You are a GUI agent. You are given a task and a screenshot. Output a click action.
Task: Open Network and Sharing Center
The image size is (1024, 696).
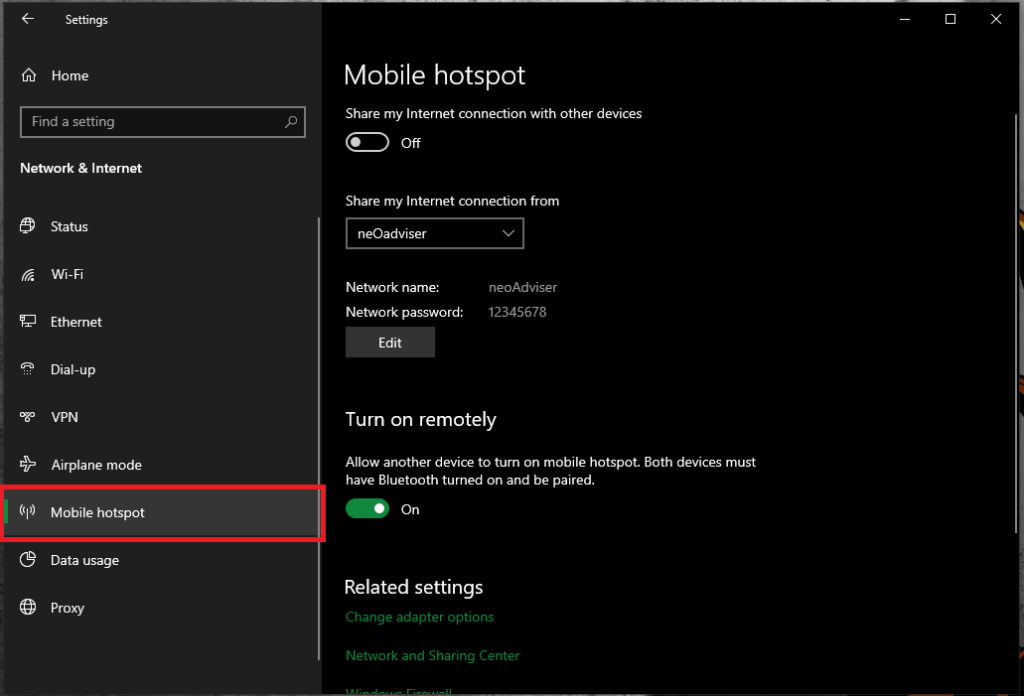pos(432,655)
